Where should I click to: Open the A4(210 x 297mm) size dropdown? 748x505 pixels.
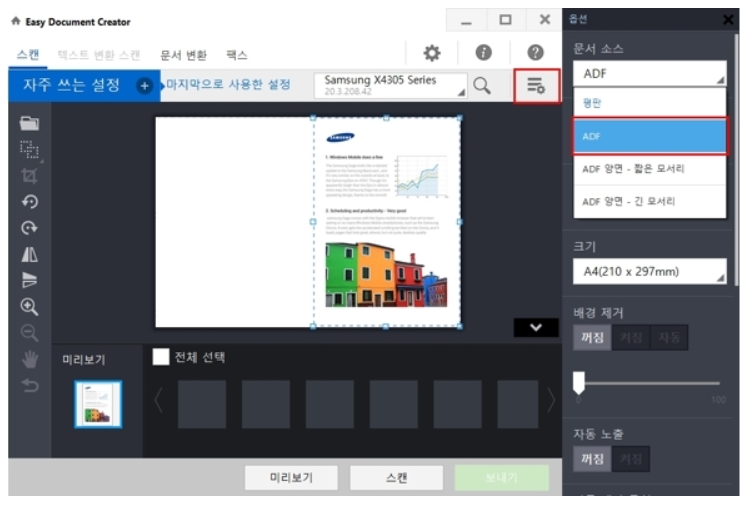650,271
